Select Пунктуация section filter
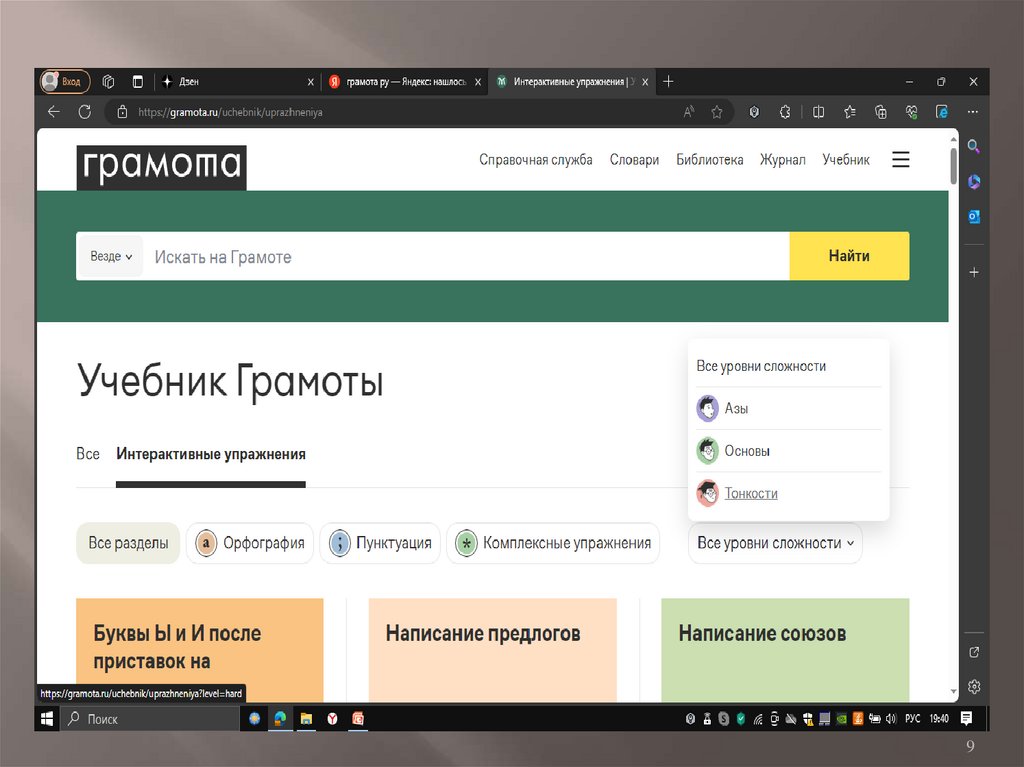Image resolution: width=1024 pixels, height=767 pixels. (381, 543)
